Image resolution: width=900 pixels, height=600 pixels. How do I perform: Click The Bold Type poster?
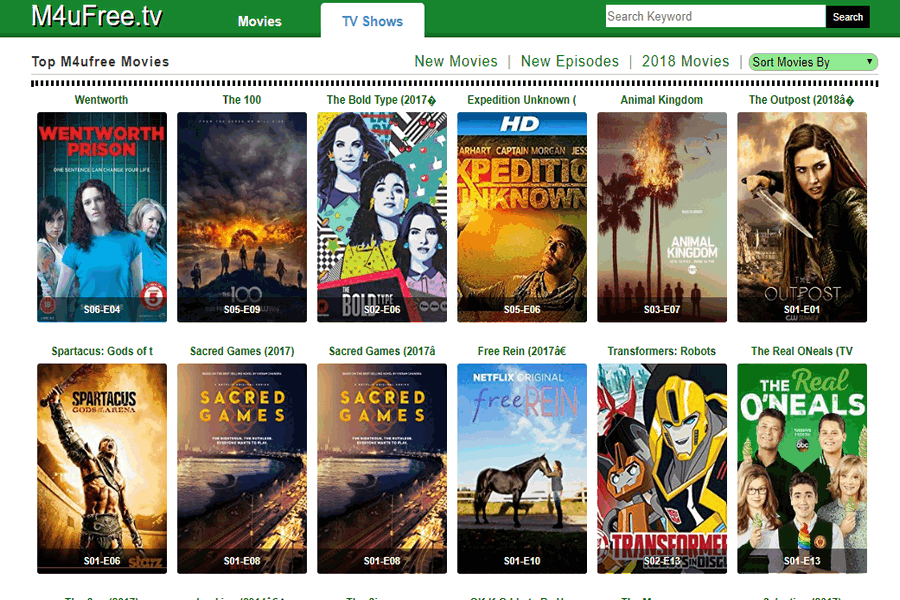pos(382,217)
